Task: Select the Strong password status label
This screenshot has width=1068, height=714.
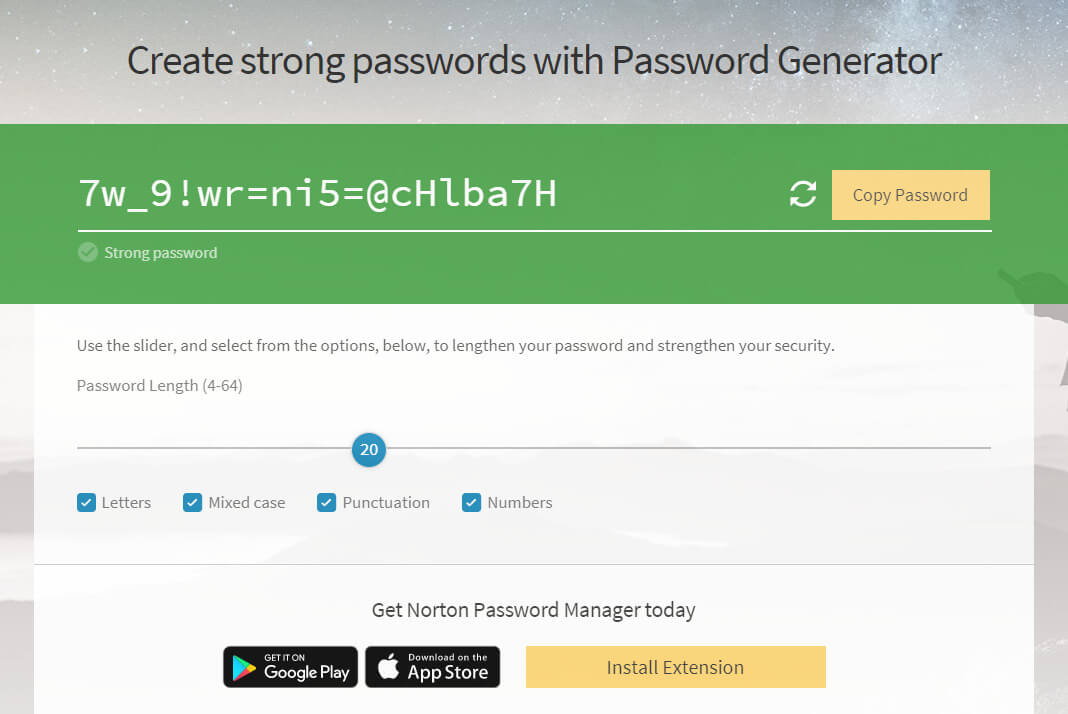Action: pos(160,252)
